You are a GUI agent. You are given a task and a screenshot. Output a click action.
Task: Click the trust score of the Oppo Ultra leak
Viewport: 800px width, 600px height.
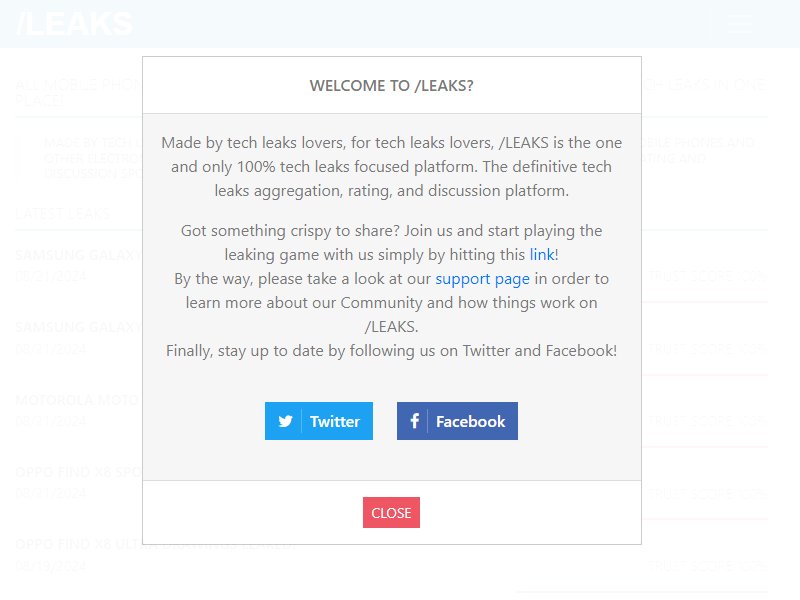click(x=708, y=566)
